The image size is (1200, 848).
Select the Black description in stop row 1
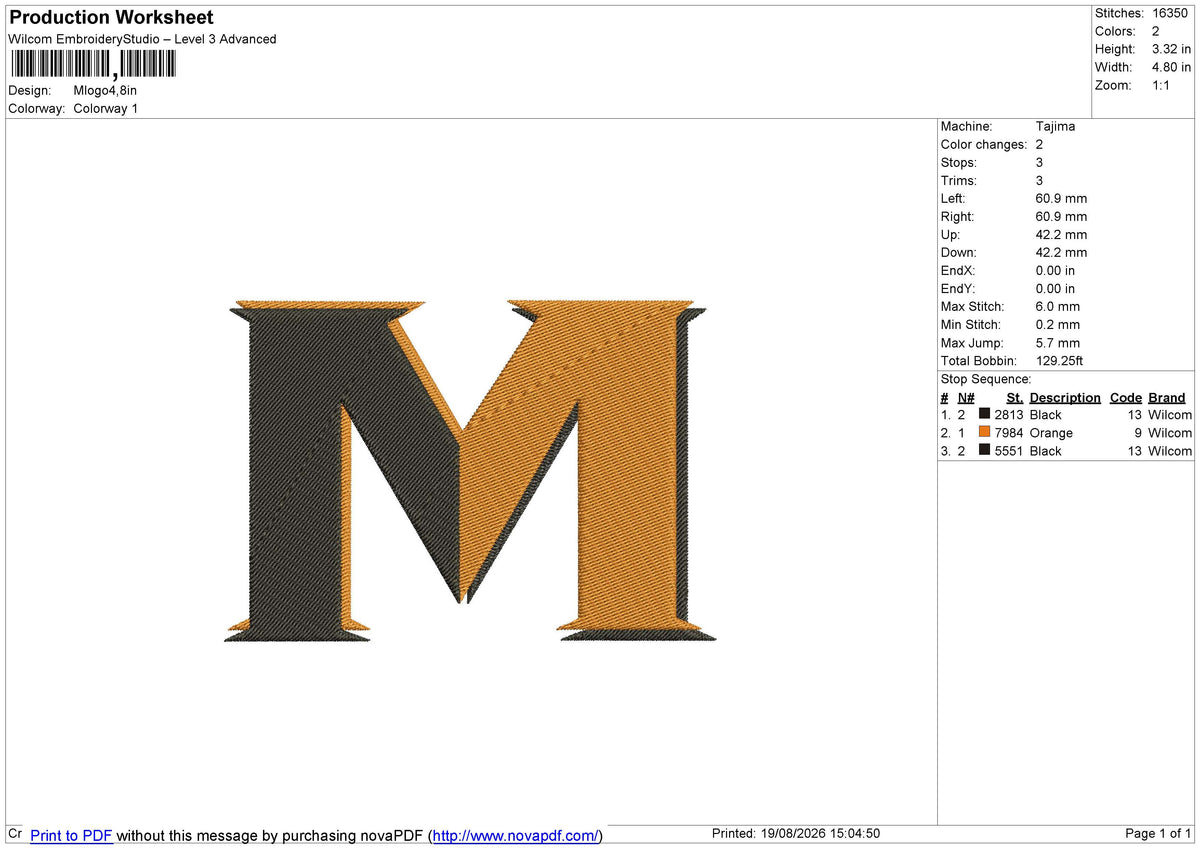(1046, 414)
